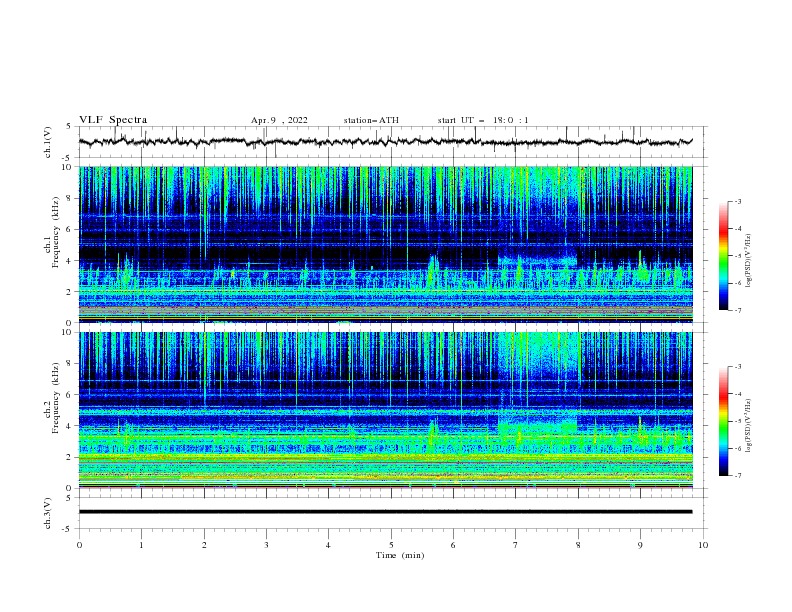Click the ch.2 colorbar log(PSD) label
Image resolution: width=792 pixels, height=612 pixels.
tap(748, 425)
